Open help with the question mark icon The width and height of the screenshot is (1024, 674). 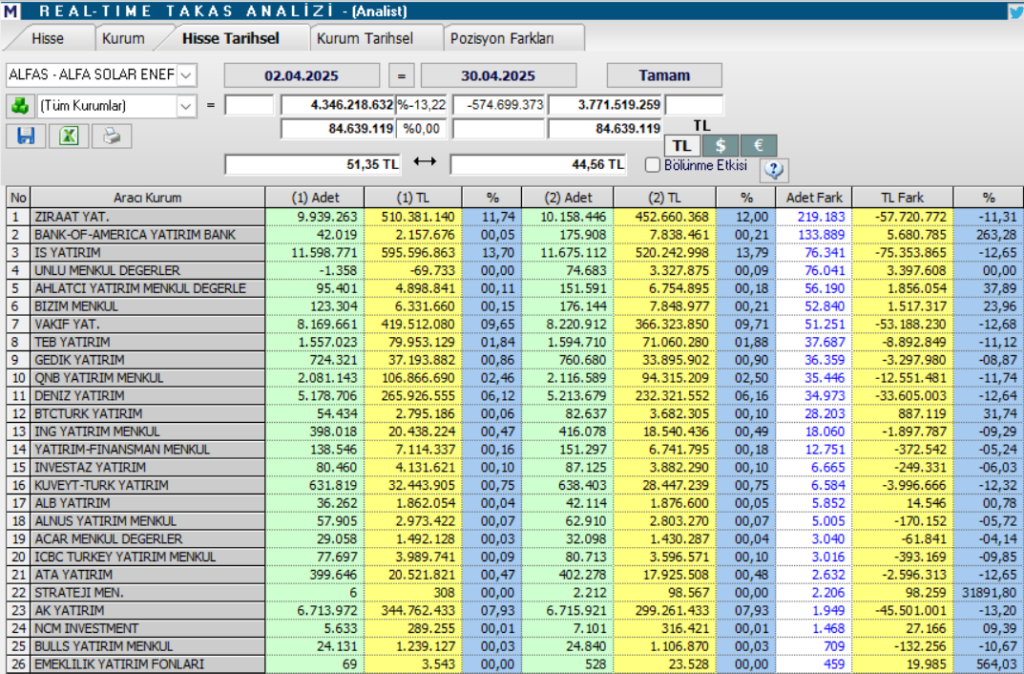pos(774,170)
